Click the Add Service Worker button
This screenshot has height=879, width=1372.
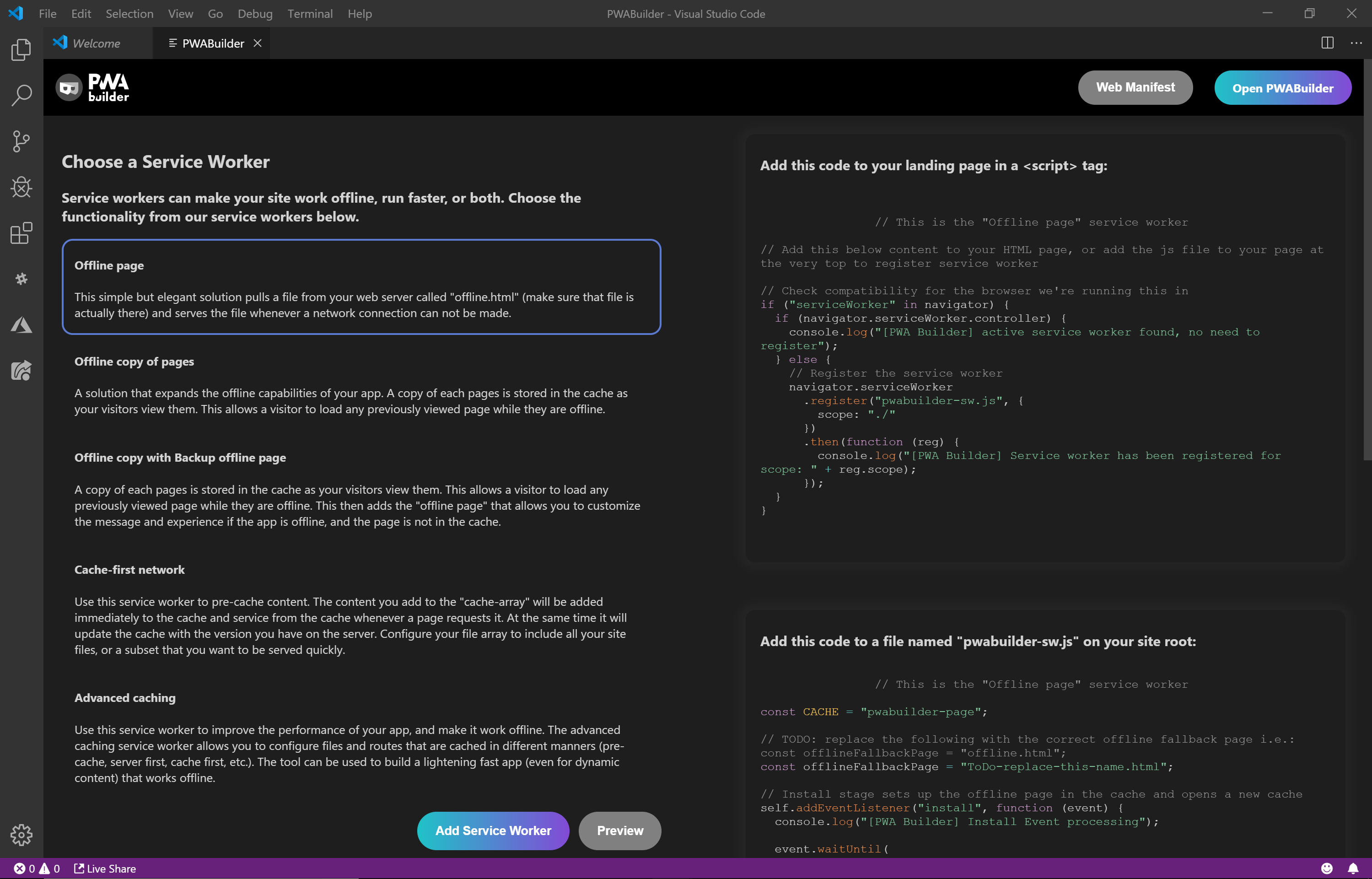pos(493,830)
